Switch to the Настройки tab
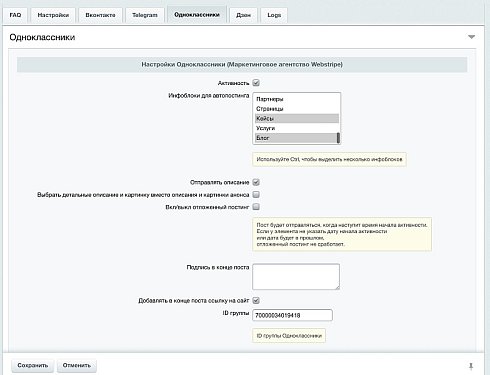 tap(53, 15)
